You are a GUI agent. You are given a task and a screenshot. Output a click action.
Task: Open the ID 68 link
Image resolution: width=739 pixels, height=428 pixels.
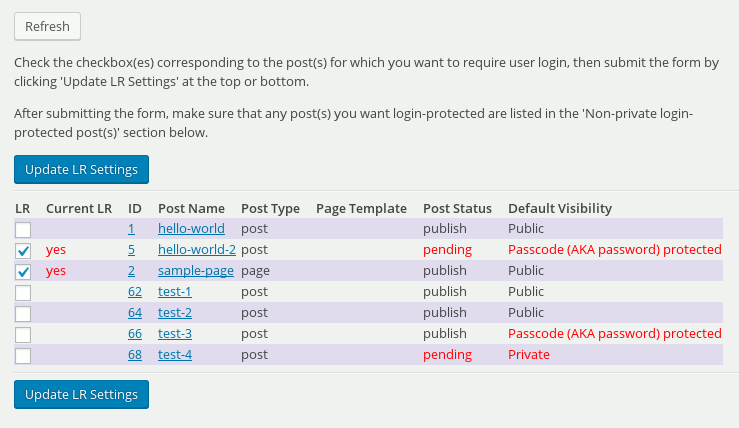click(x=134, y=355)
